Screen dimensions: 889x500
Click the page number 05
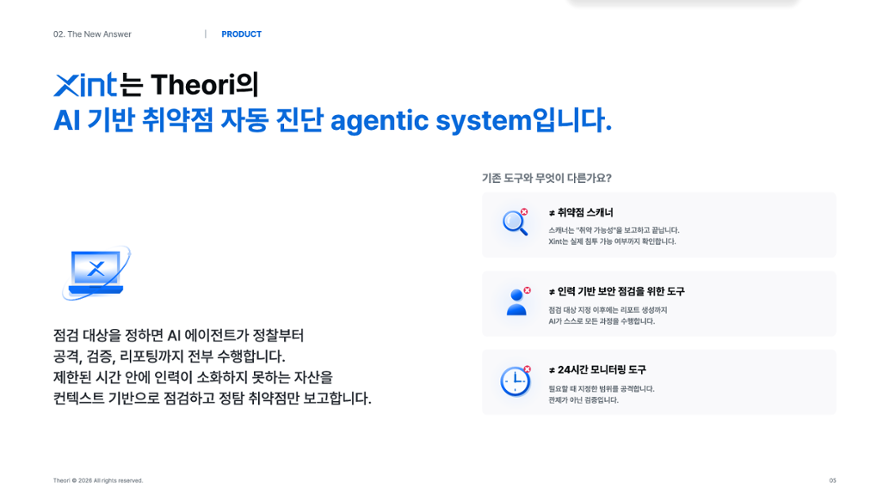[x=832, y=481]
